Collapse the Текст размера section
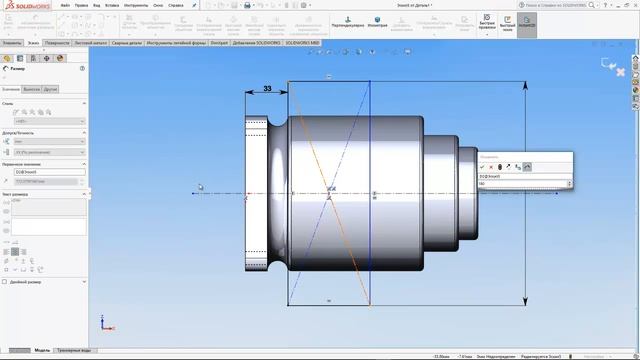Screen dimensions: 640x360 [x=84, y=194]
